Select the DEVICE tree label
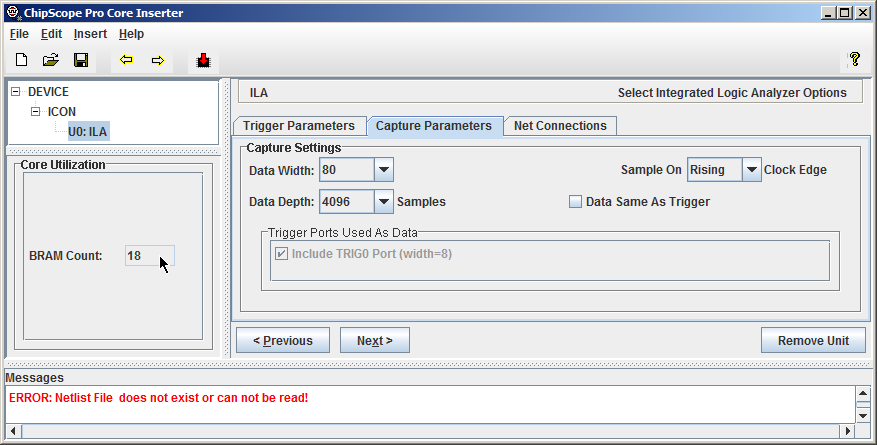Image resolution: width=877 pixels, height=445 pixels. [x=49, y=92]
